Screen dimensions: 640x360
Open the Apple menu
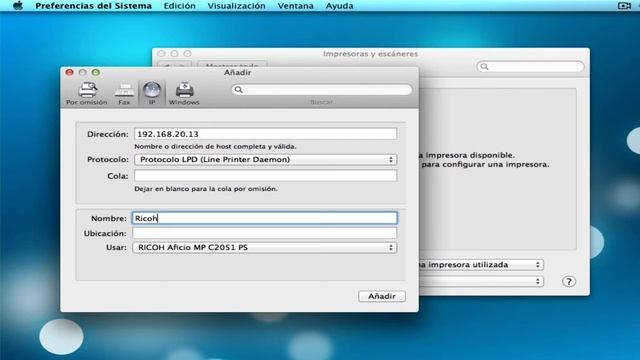click(x=18, y=6)
